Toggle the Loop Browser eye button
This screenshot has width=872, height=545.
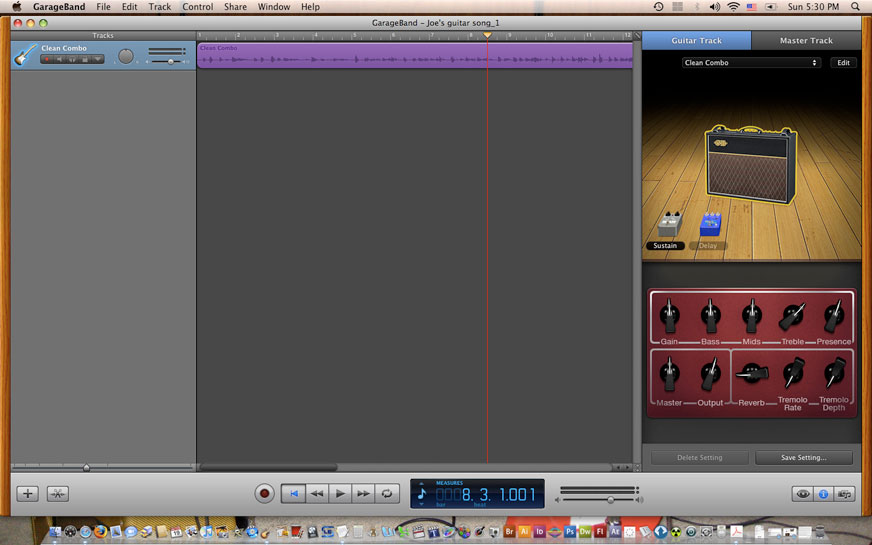802,493
